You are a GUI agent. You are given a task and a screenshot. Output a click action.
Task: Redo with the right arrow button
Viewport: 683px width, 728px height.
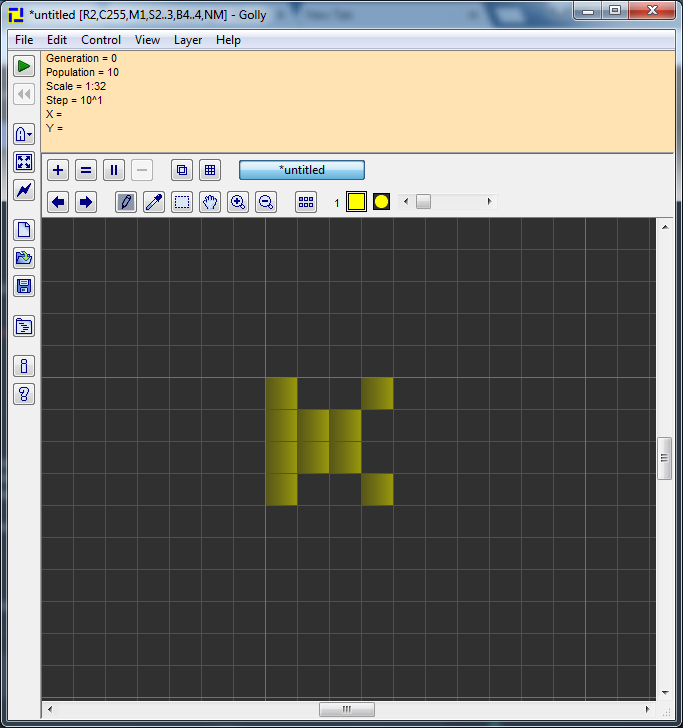pyautogui.click(x=86, y=202)
